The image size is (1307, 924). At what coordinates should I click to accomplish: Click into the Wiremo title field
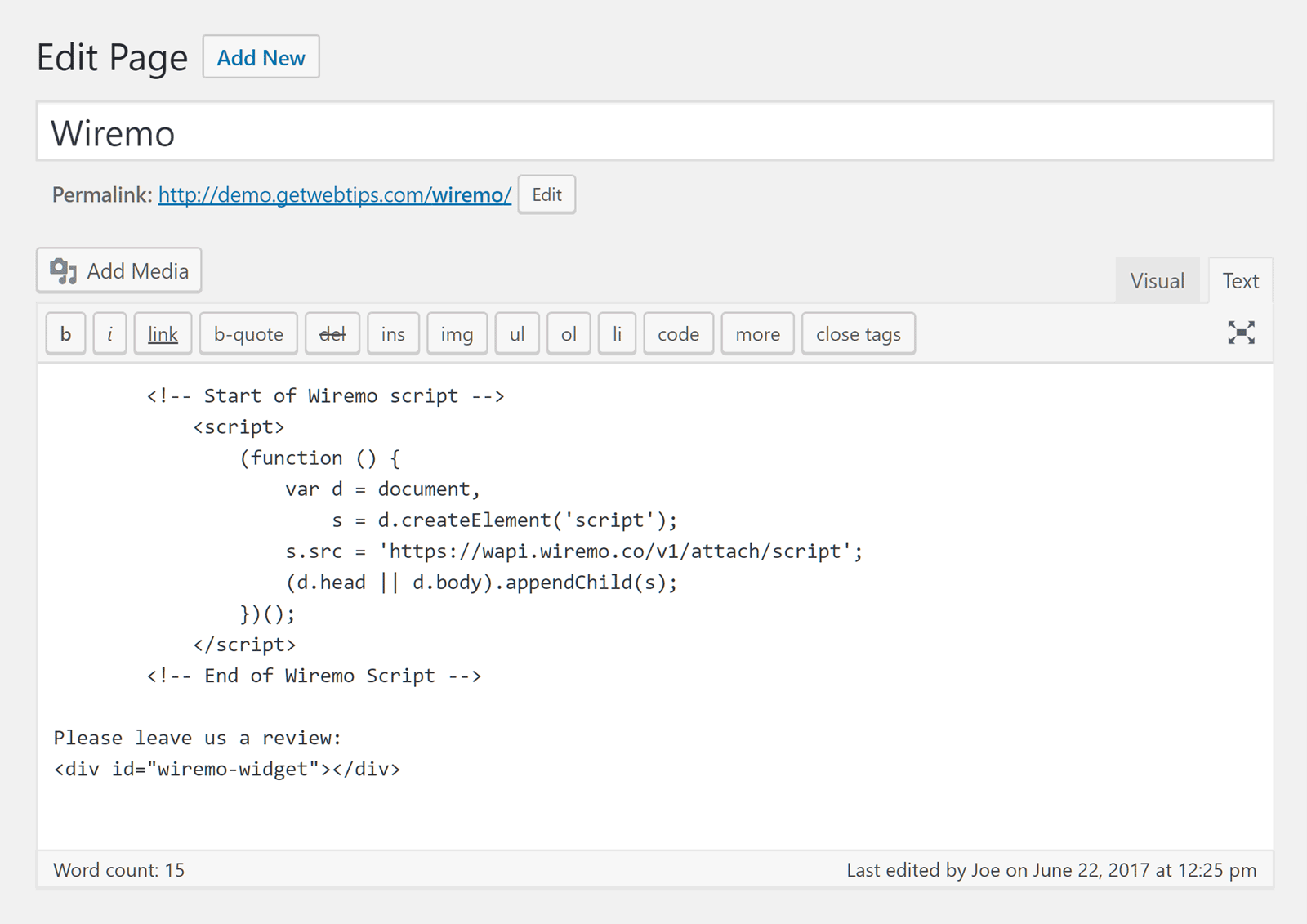[x=653, y=132]
